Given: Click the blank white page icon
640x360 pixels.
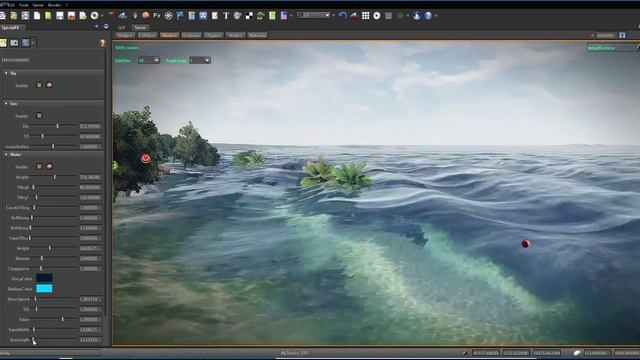Looking at the screenshot, I should pyautogui.click(x=37, y=16).
